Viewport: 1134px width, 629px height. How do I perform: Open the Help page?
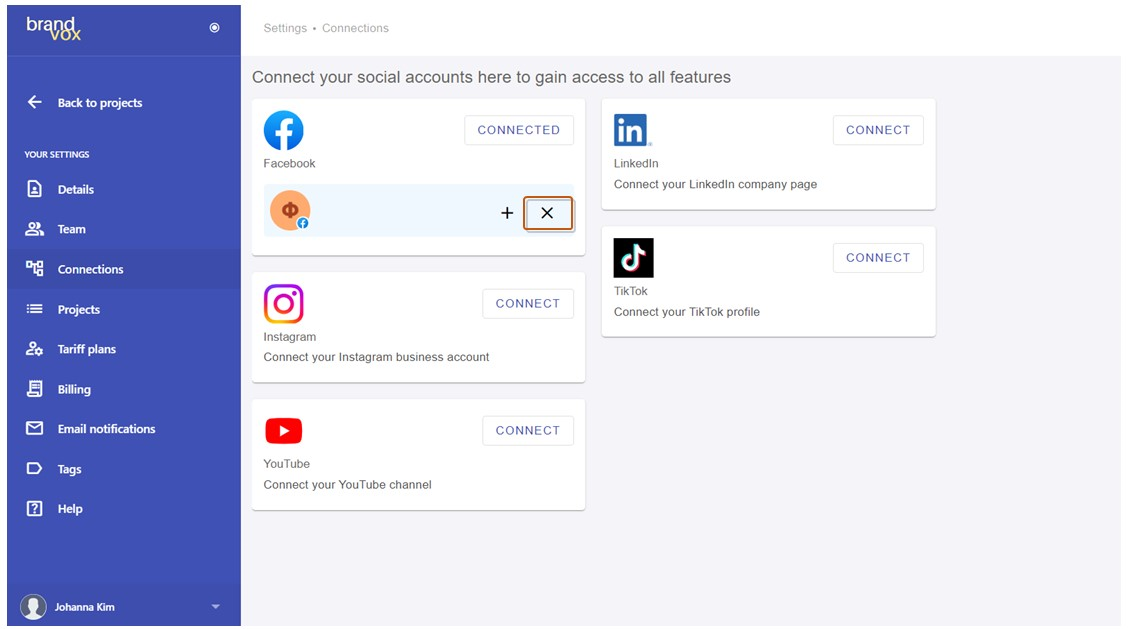(70, 509)
